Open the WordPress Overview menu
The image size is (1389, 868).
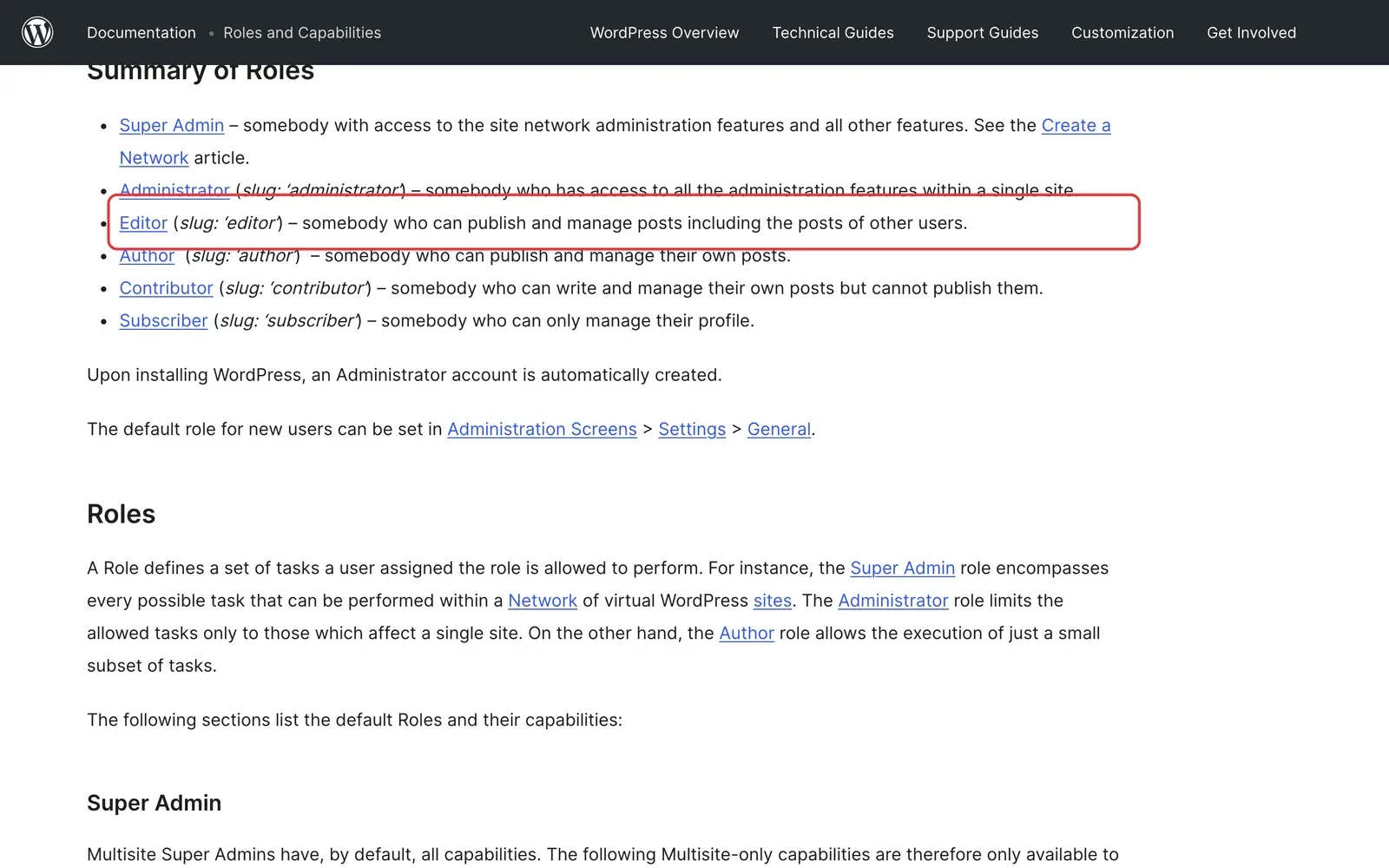665,33
